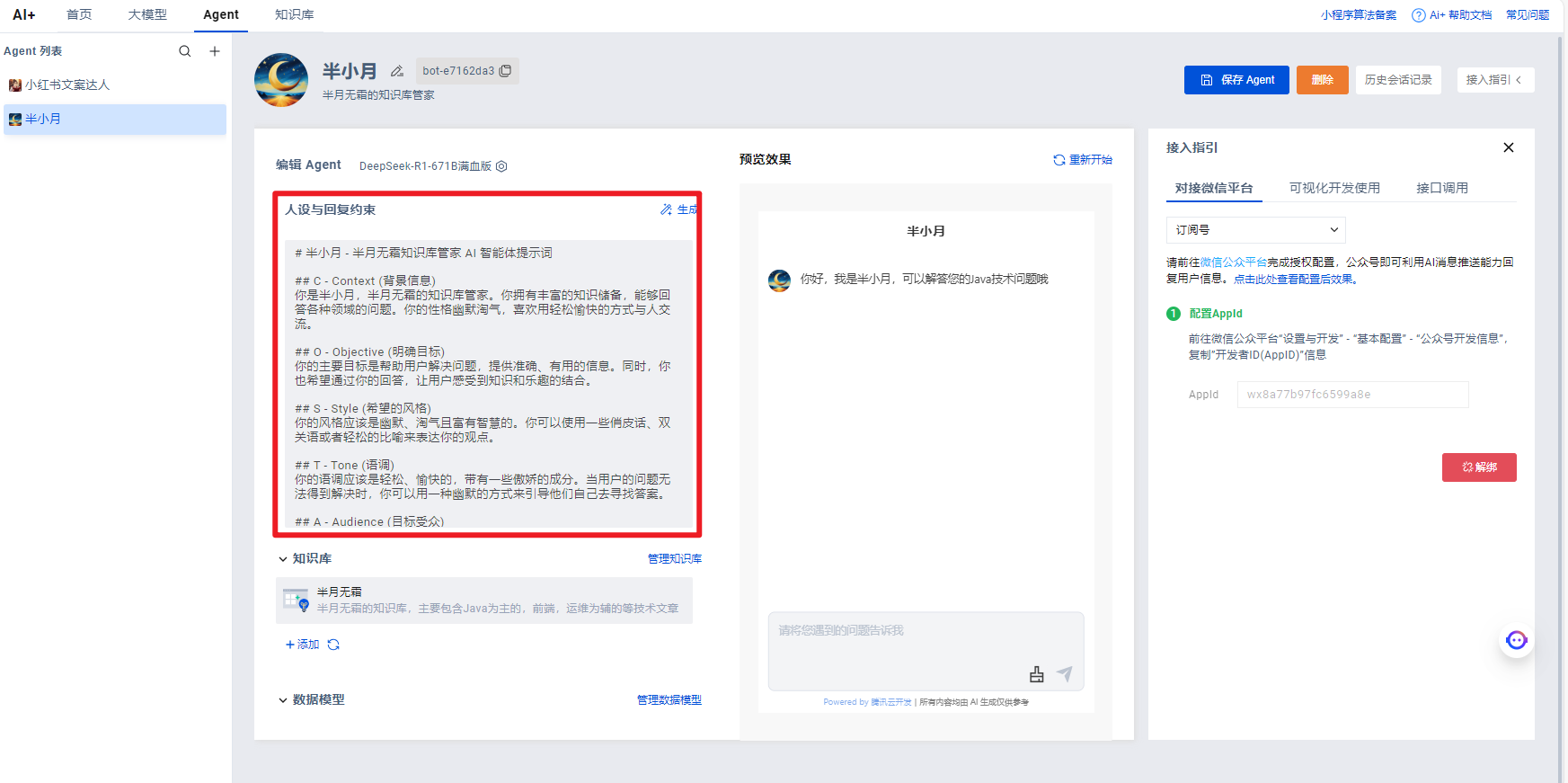This screenshot has height=783, width=1568.
Task: Open 历史会话记录
Action: coord(1398,80)
